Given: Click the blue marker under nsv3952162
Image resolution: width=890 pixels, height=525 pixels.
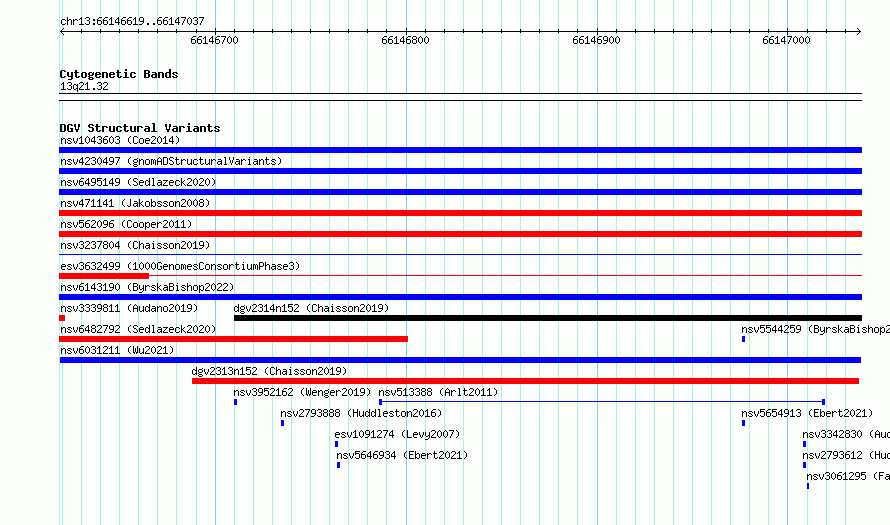Looking at the screenshot, I should tap(236, 402).
